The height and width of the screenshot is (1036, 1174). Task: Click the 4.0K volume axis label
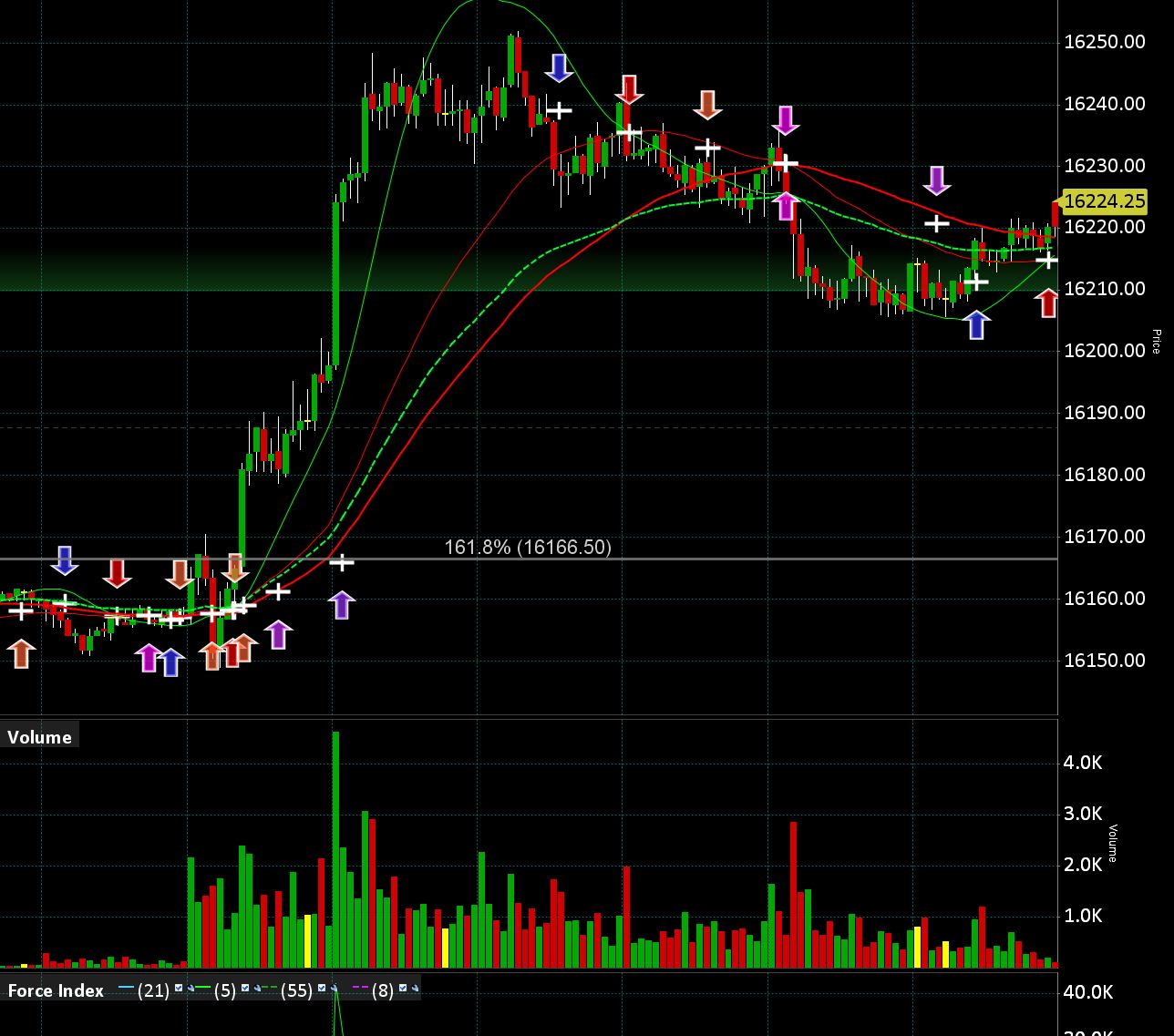[1083, 763]
